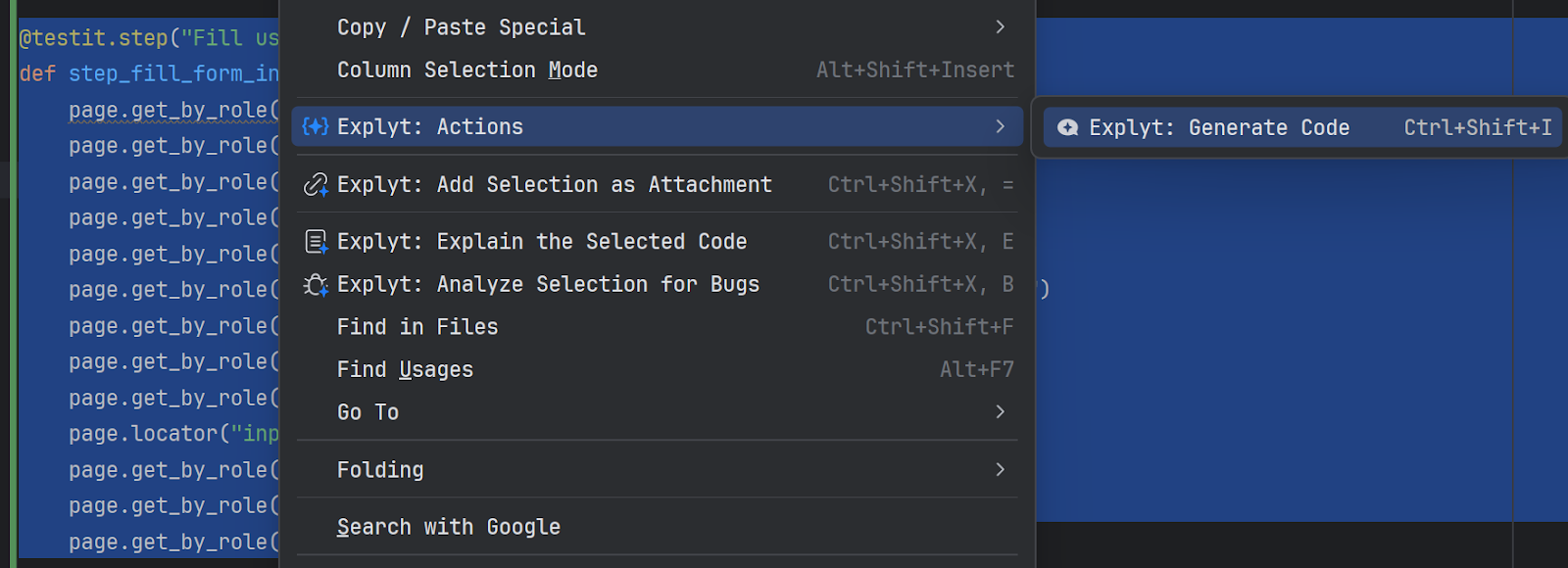Select Explyt: Explain the Selected Code
This screenshot has width=1568, height=568.
[x=542, y=242]
